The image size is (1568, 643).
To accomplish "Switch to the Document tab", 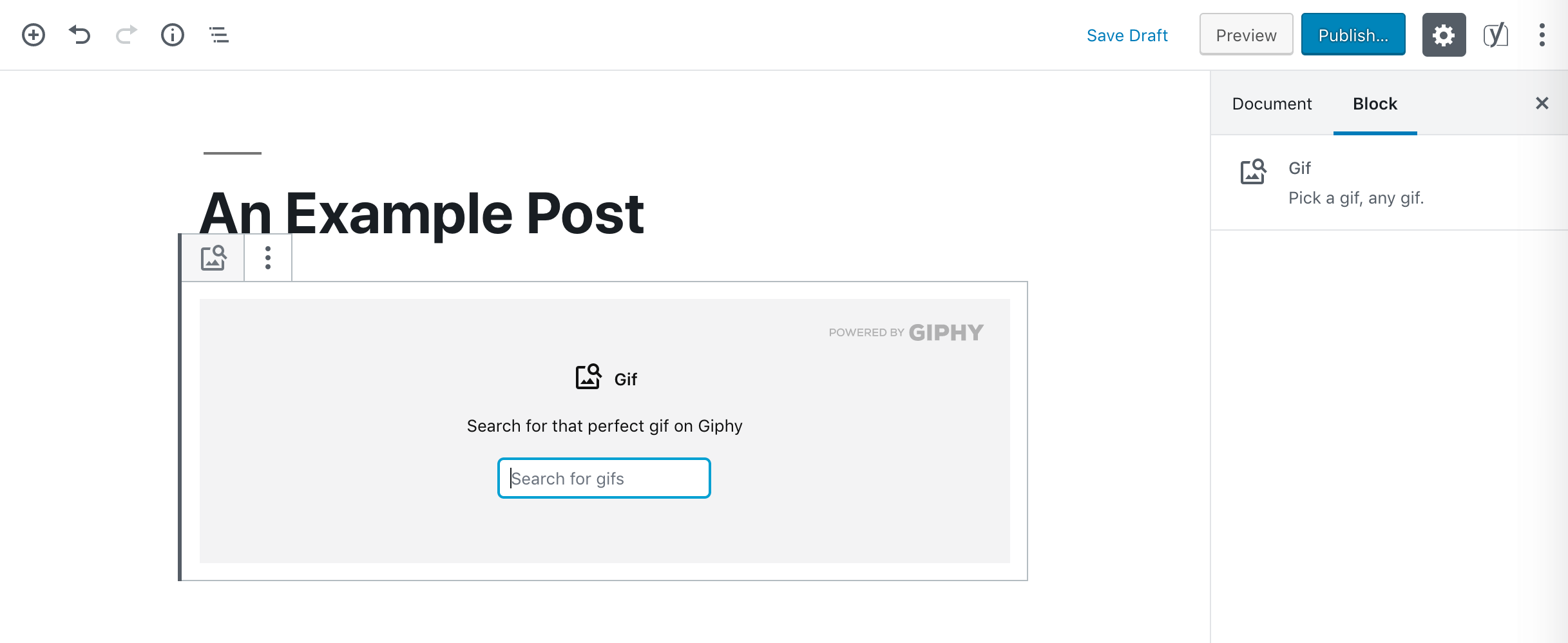I will click(1272, 104).
